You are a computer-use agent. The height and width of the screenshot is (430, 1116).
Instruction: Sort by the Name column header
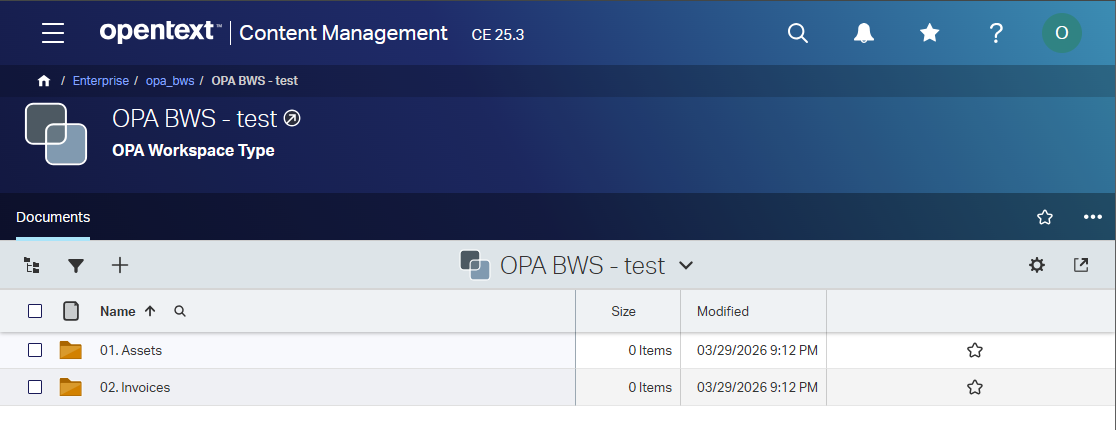[117, 311]
